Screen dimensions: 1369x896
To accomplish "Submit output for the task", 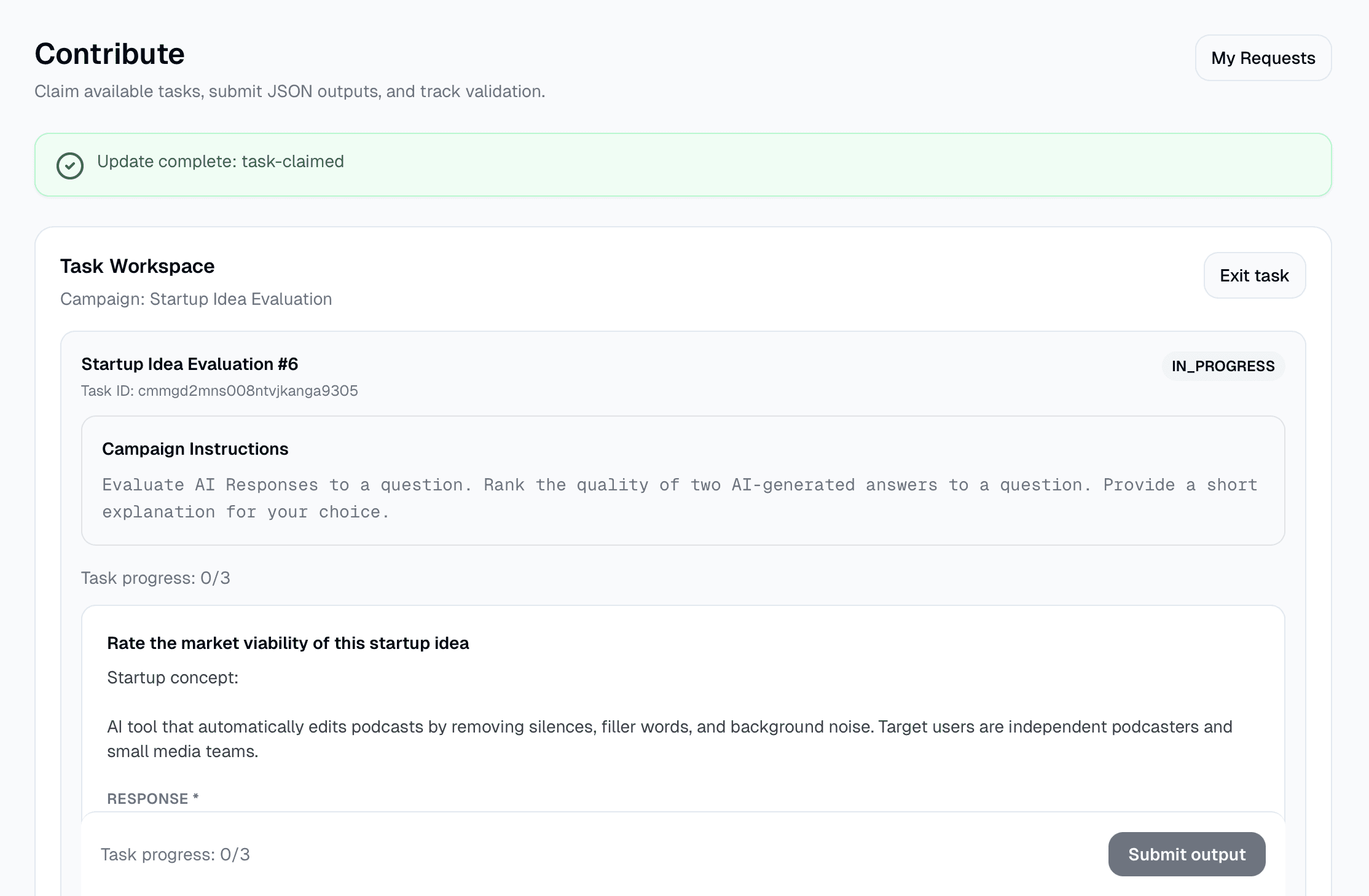I will tap(1186, 854).
